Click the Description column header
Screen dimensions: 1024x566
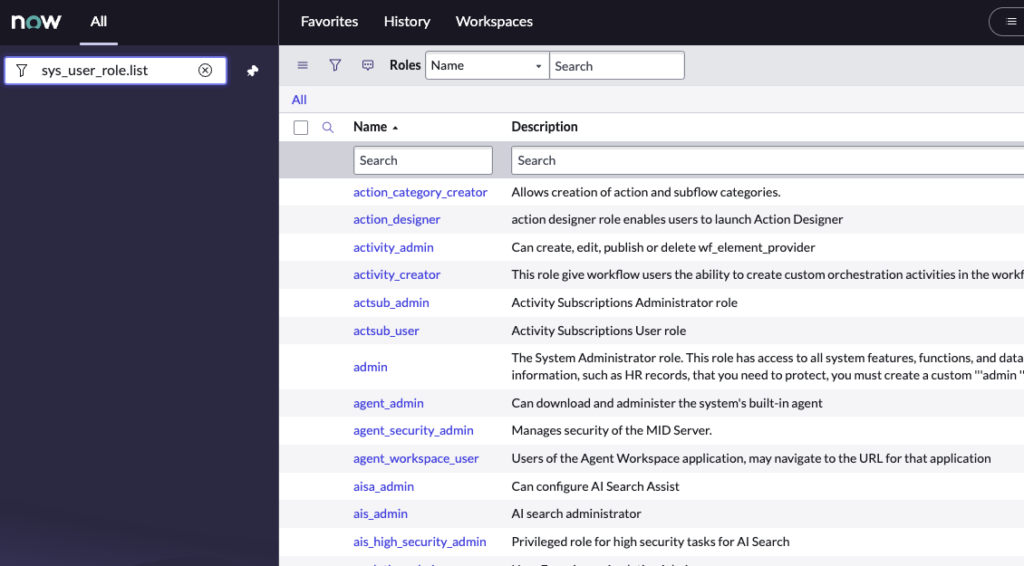pyautogui.click(x=545, y=127)
